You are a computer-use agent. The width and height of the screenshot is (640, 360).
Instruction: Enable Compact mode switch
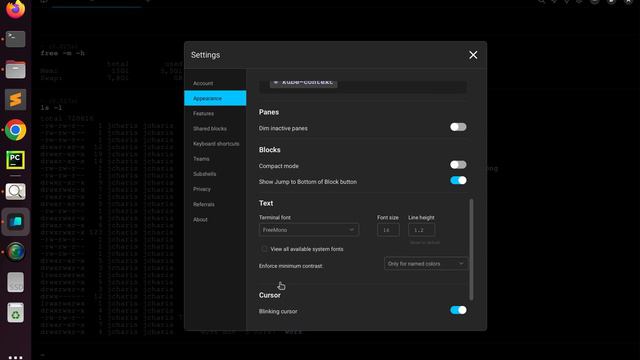coord(458,164)
